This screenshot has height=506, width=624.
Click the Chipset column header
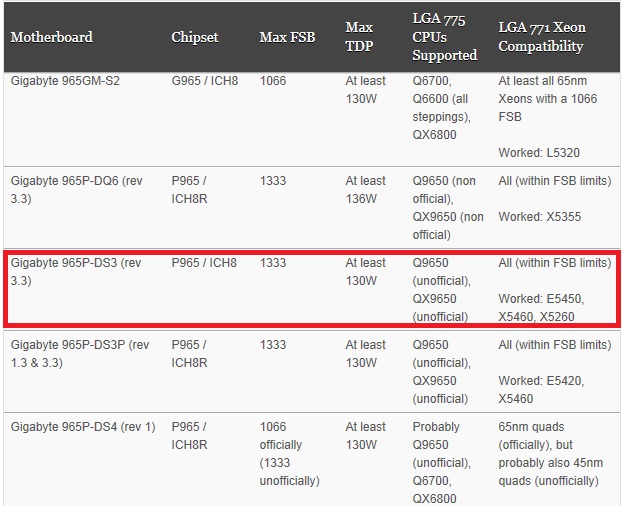pos(195,38)
